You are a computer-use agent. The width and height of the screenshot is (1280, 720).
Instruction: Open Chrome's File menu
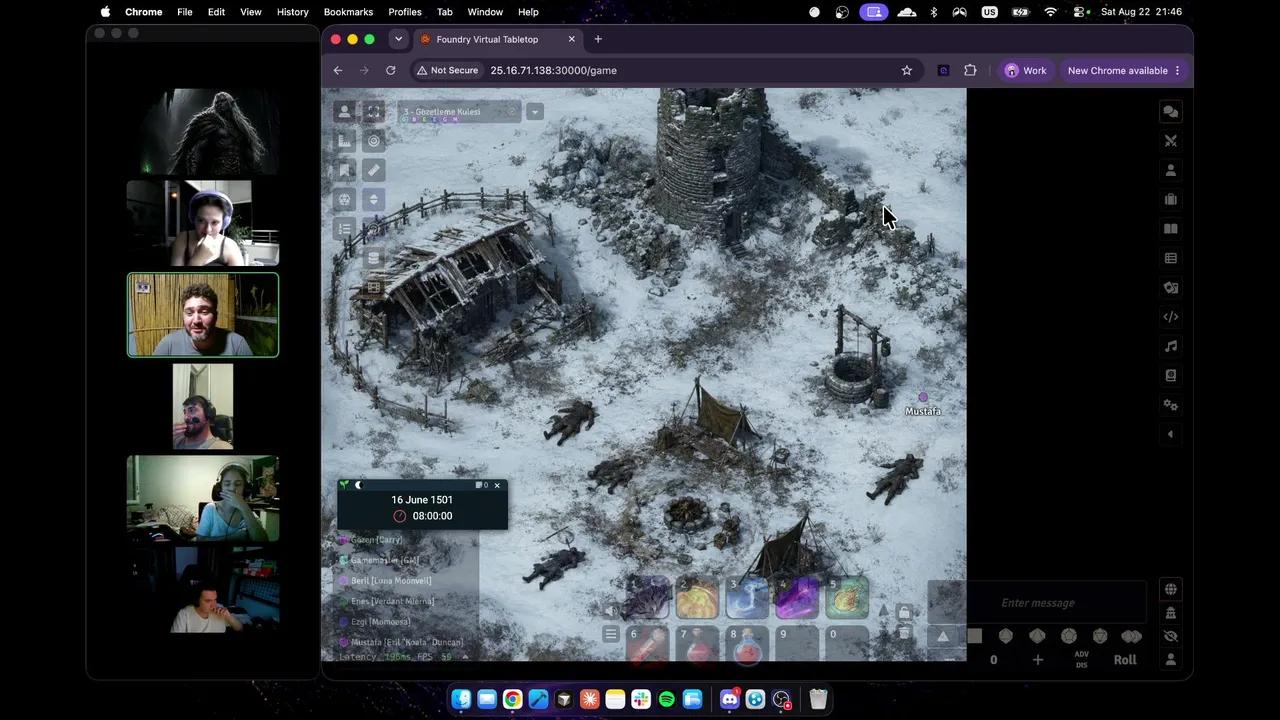[185, 12]
